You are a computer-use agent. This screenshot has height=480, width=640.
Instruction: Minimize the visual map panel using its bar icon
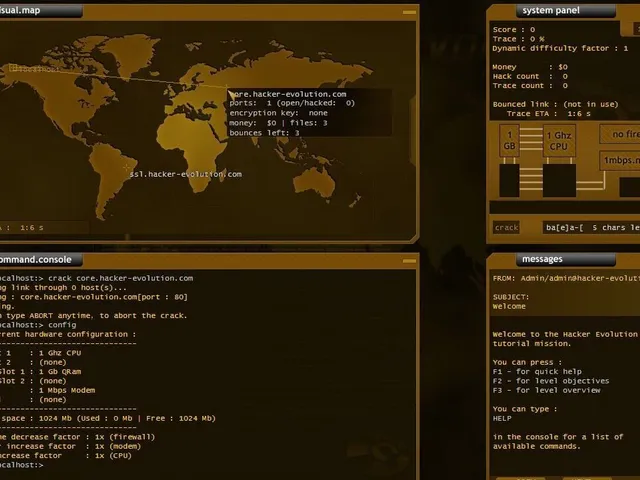click(409, 12)
